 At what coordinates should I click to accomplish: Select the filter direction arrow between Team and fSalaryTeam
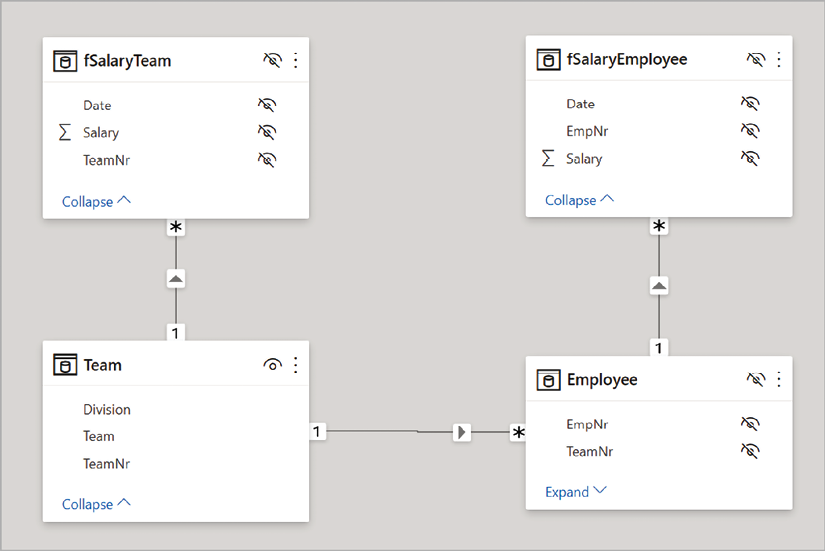[x=176, y=279]
